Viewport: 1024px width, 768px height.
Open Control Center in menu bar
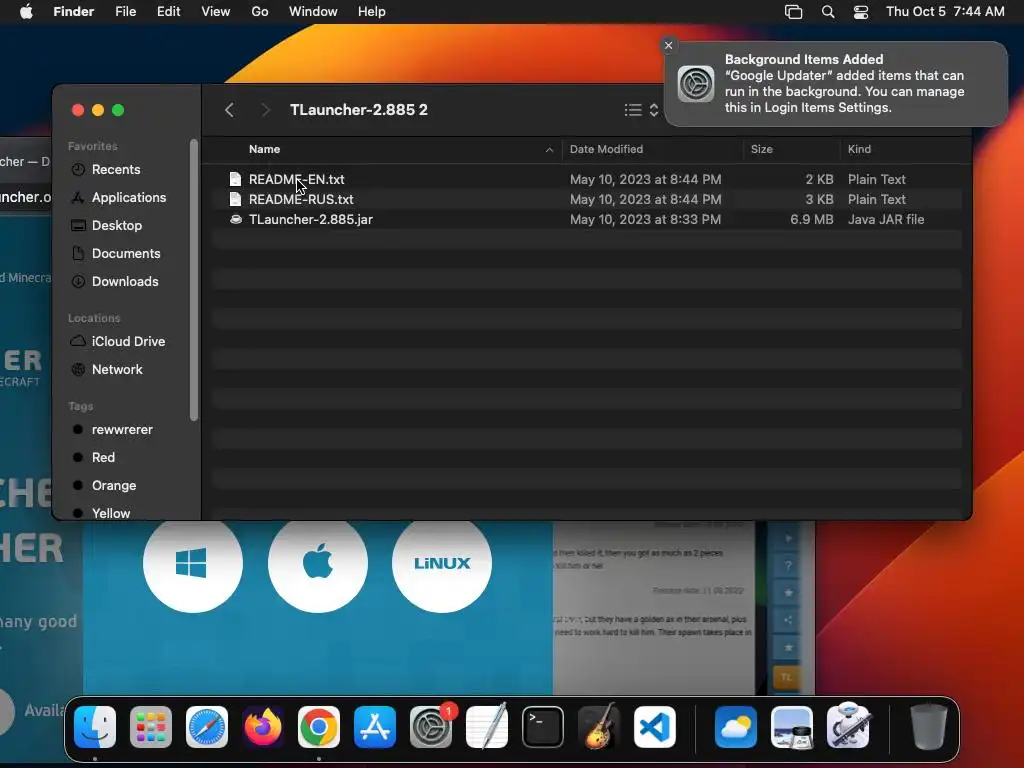click(861, 12)
